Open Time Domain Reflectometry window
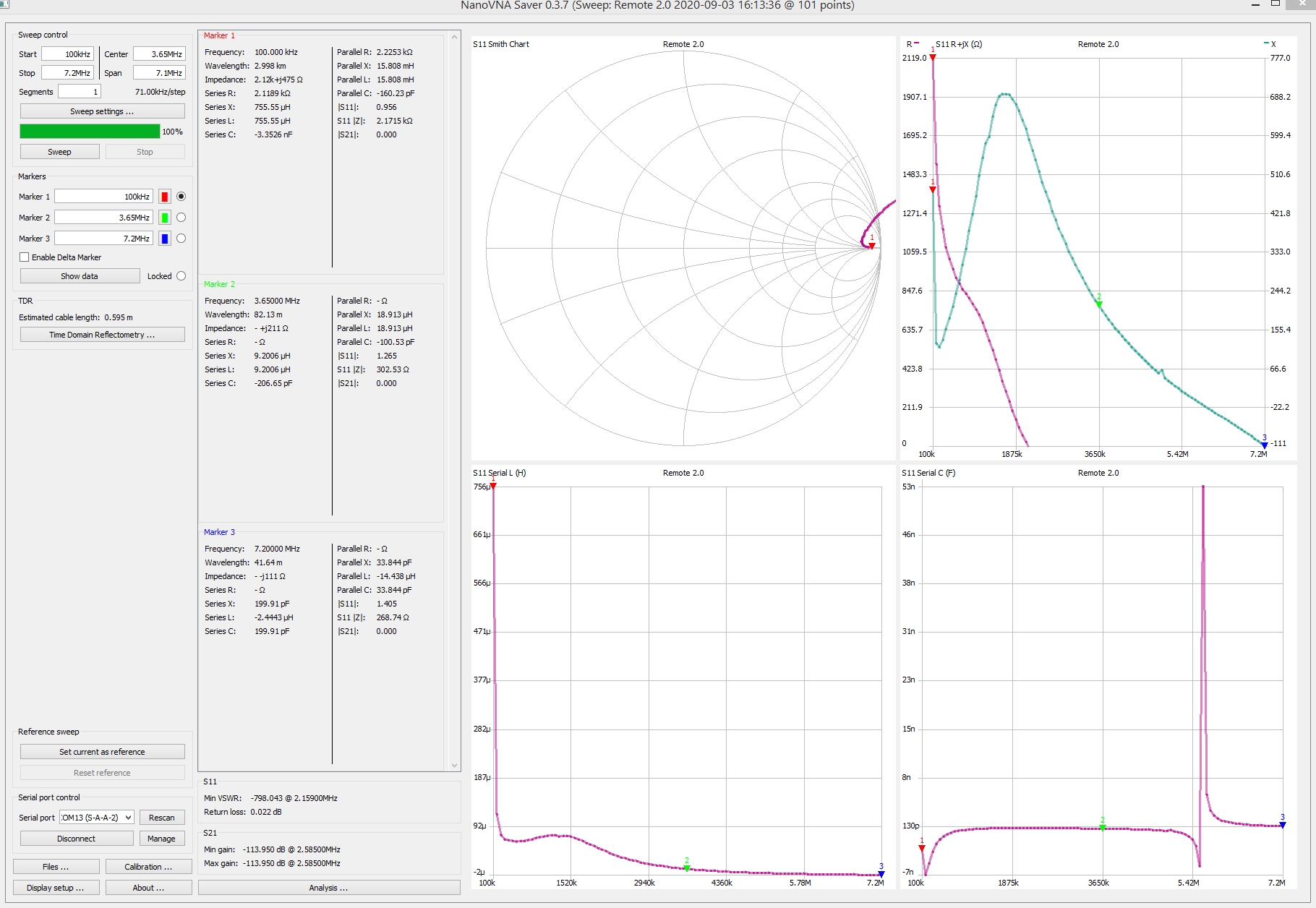1316x908 pixels. (102, 335)
